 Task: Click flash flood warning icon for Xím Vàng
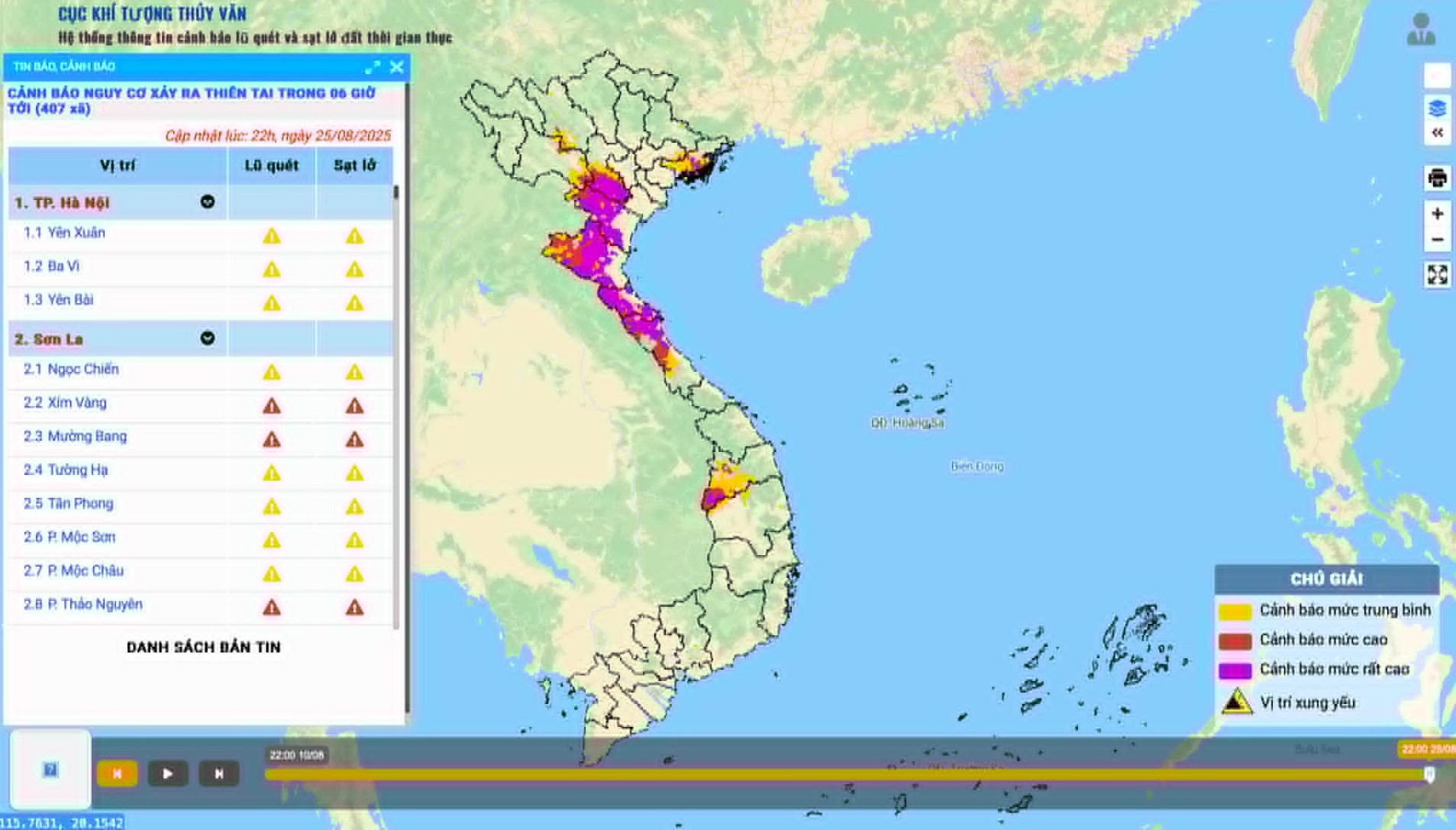click(272, 406)
